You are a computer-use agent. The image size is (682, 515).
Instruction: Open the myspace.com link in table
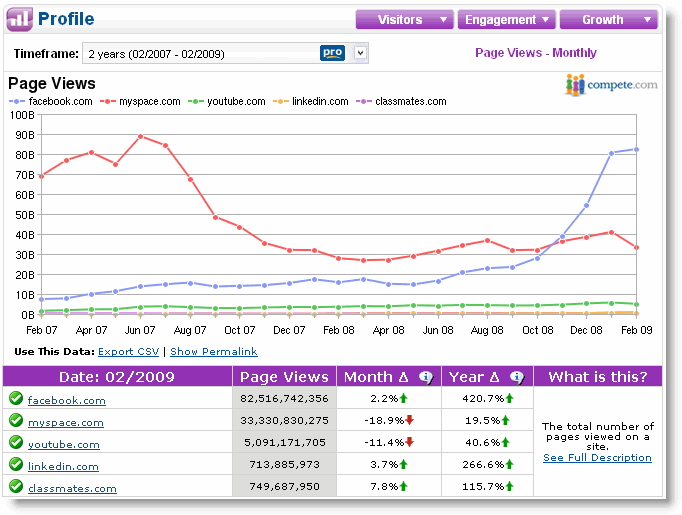pos(66,422)
